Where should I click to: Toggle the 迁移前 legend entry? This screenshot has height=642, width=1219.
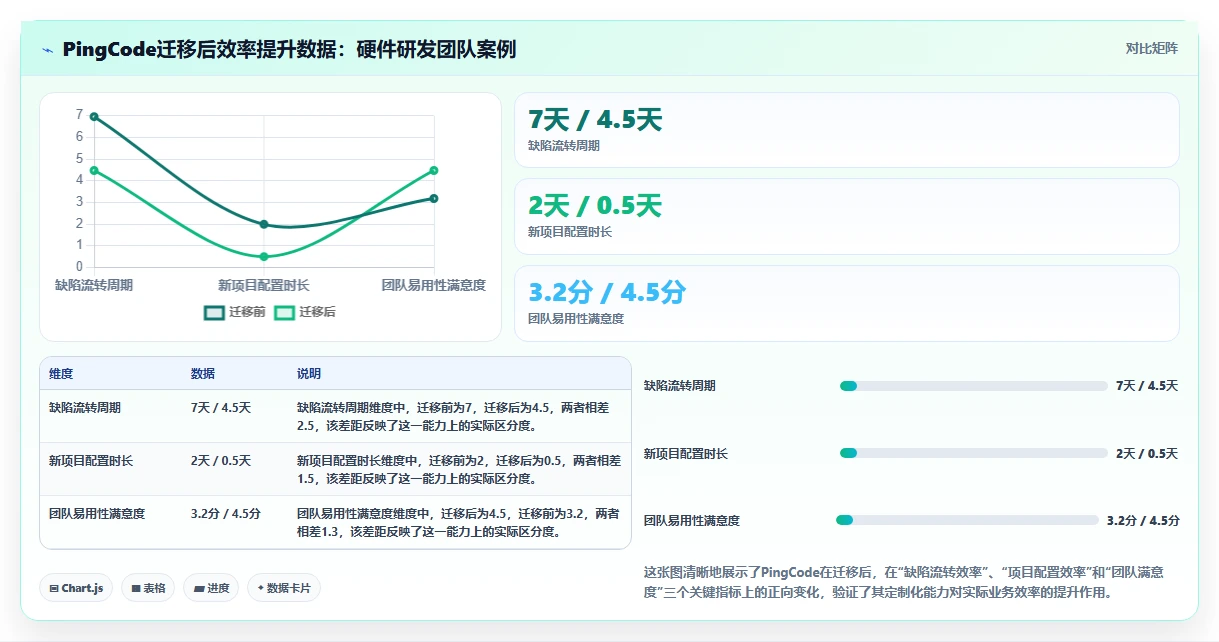(235, 312)
